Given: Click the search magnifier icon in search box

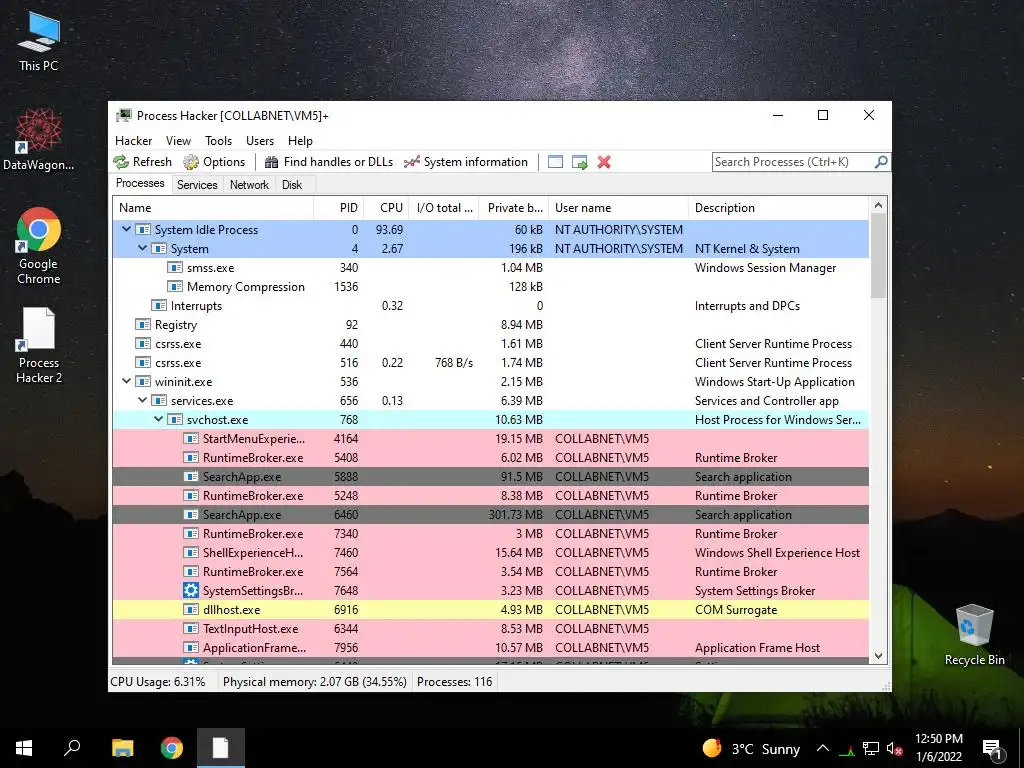Looking at the screenshot, I should tap(881, 161).
